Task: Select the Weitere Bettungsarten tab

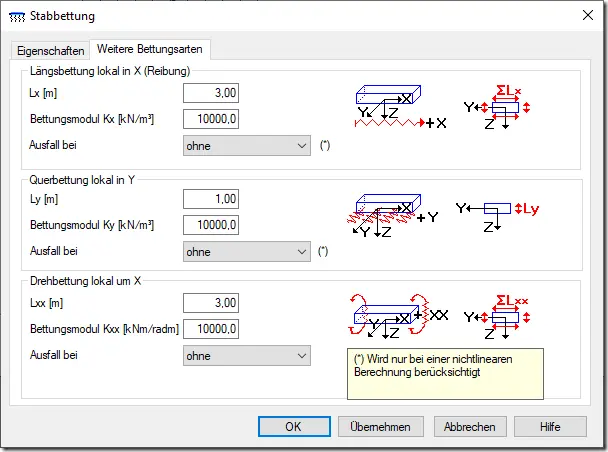Action: (150, 49)
